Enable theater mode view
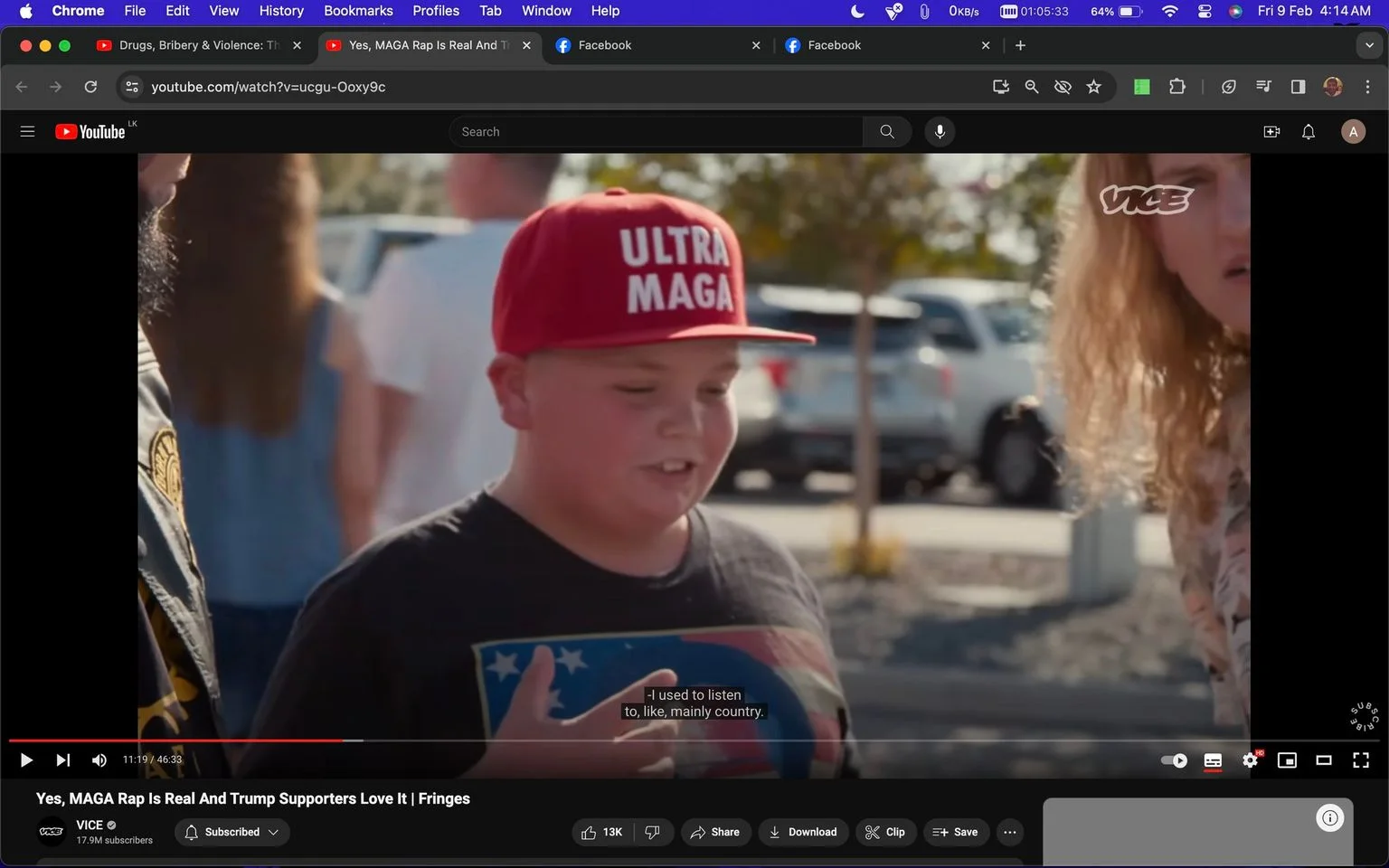This screenshot has width=1389, height=868. click(x=1324, y=760)
